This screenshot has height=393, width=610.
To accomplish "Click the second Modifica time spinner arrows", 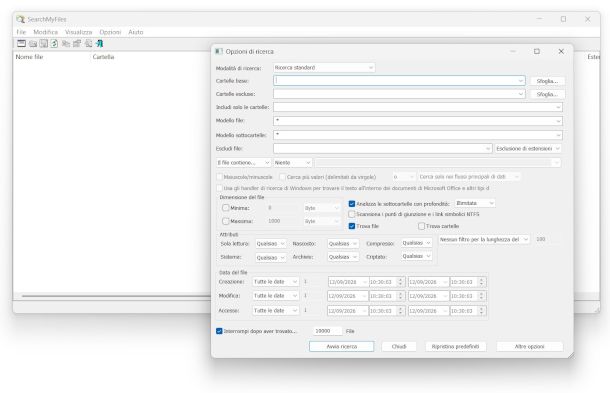I will click(482, 296).
